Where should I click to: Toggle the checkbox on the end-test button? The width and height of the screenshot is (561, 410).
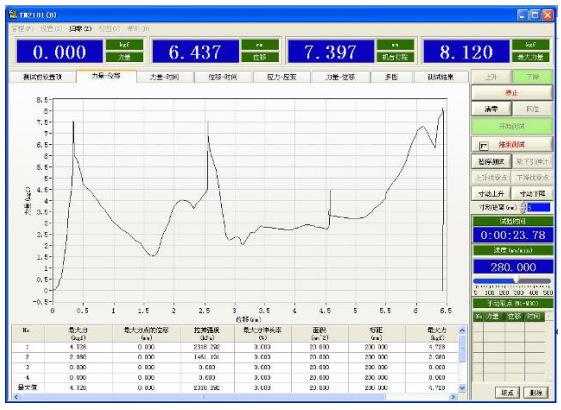click(484, 146)
